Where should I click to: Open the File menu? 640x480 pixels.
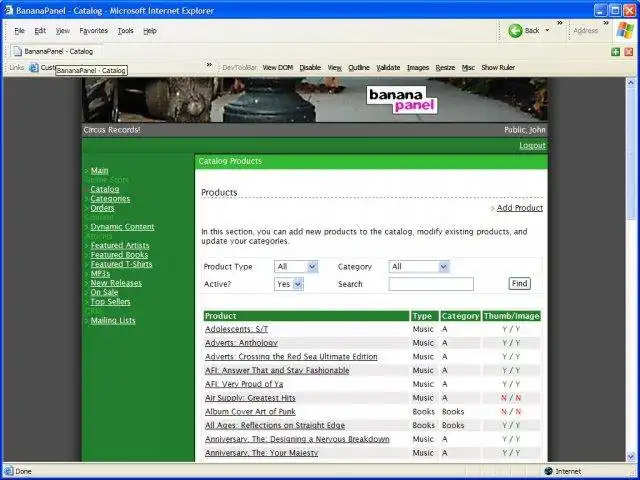pyautogui.click(x=20, y=31)
